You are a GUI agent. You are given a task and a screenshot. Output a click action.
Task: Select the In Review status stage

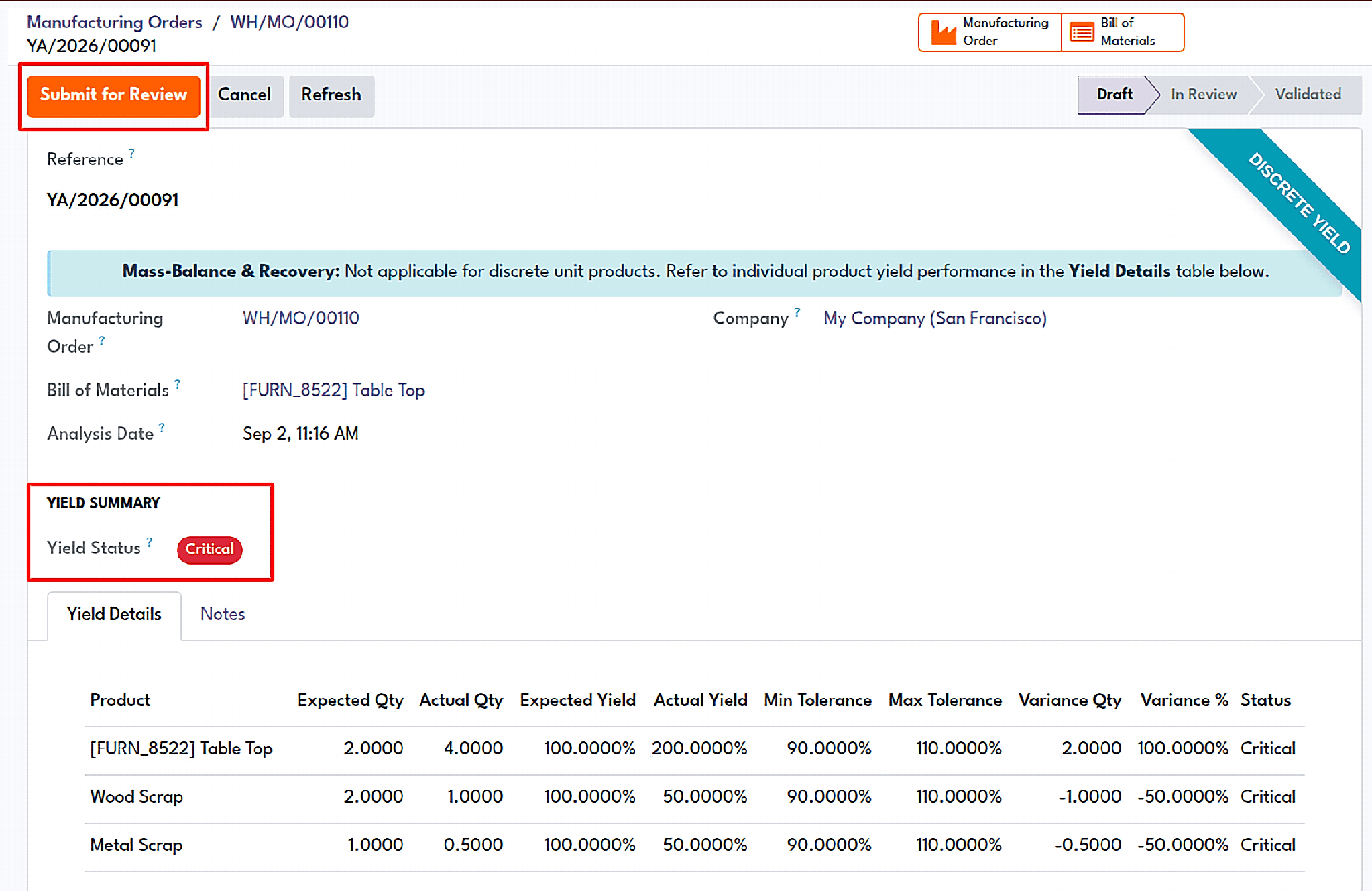[x=1204, y=95]
